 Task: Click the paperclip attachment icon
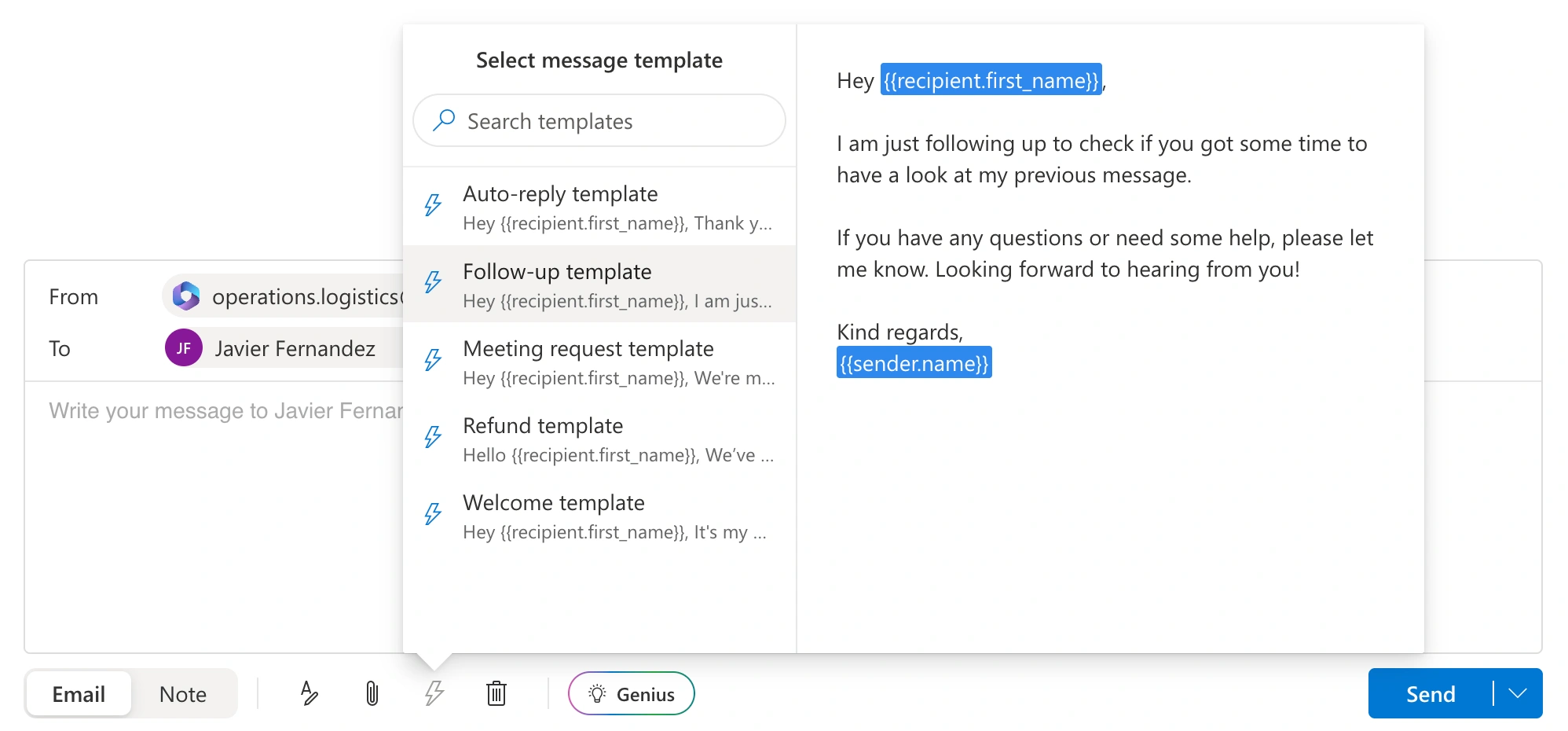pos(372,693)
